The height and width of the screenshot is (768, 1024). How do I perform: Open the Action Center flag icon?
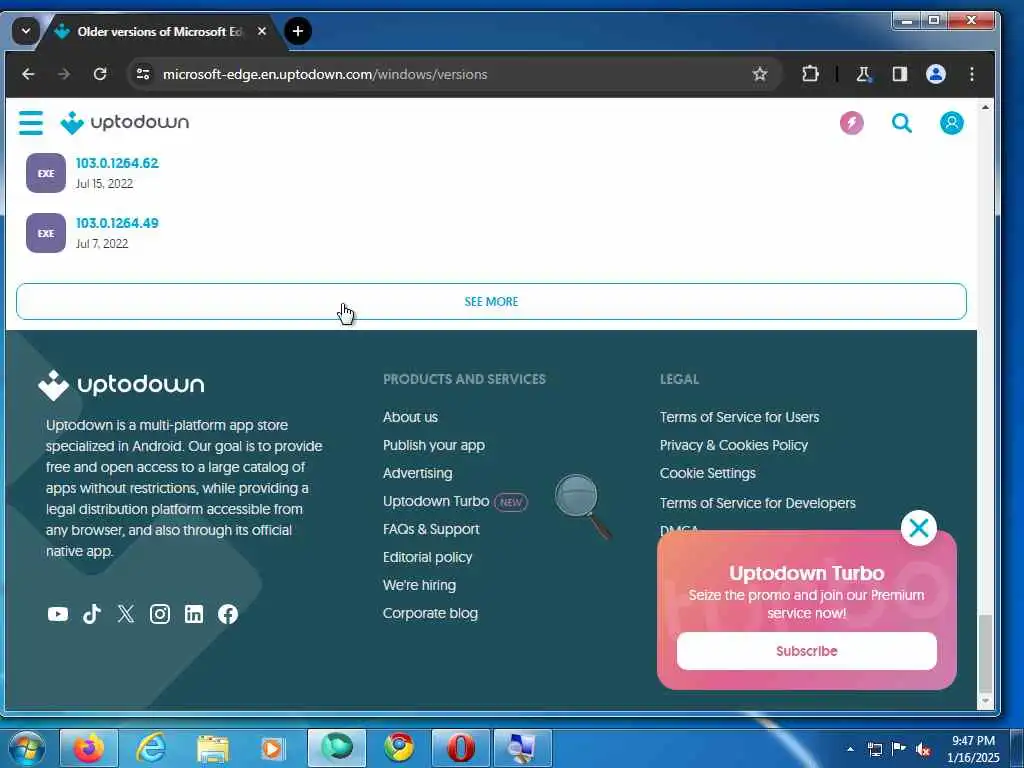coord(899,749)
